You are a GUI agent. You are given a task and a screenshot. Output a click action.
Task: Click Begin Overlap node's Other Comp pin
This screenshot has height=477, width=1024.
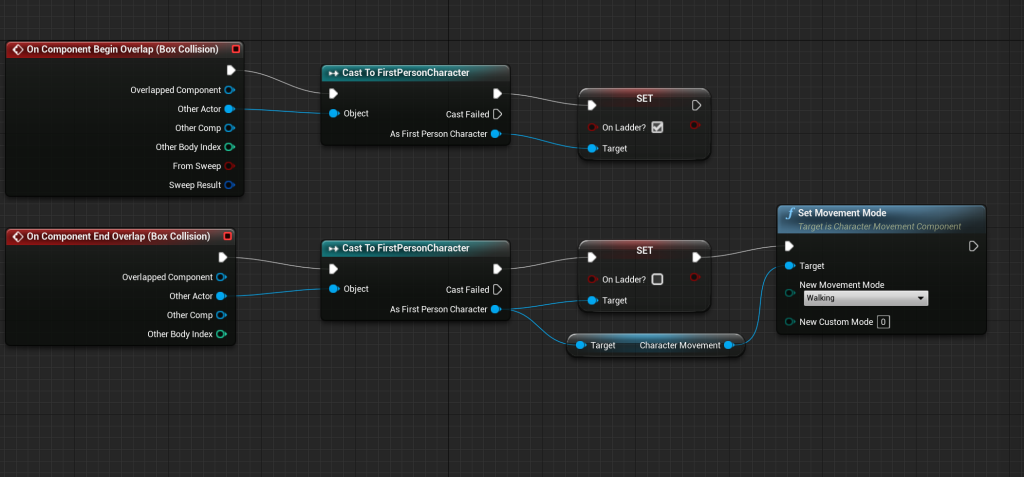click(229, 128)
